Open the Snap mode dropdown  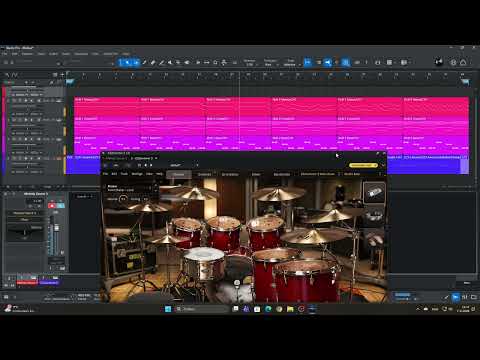291,63
